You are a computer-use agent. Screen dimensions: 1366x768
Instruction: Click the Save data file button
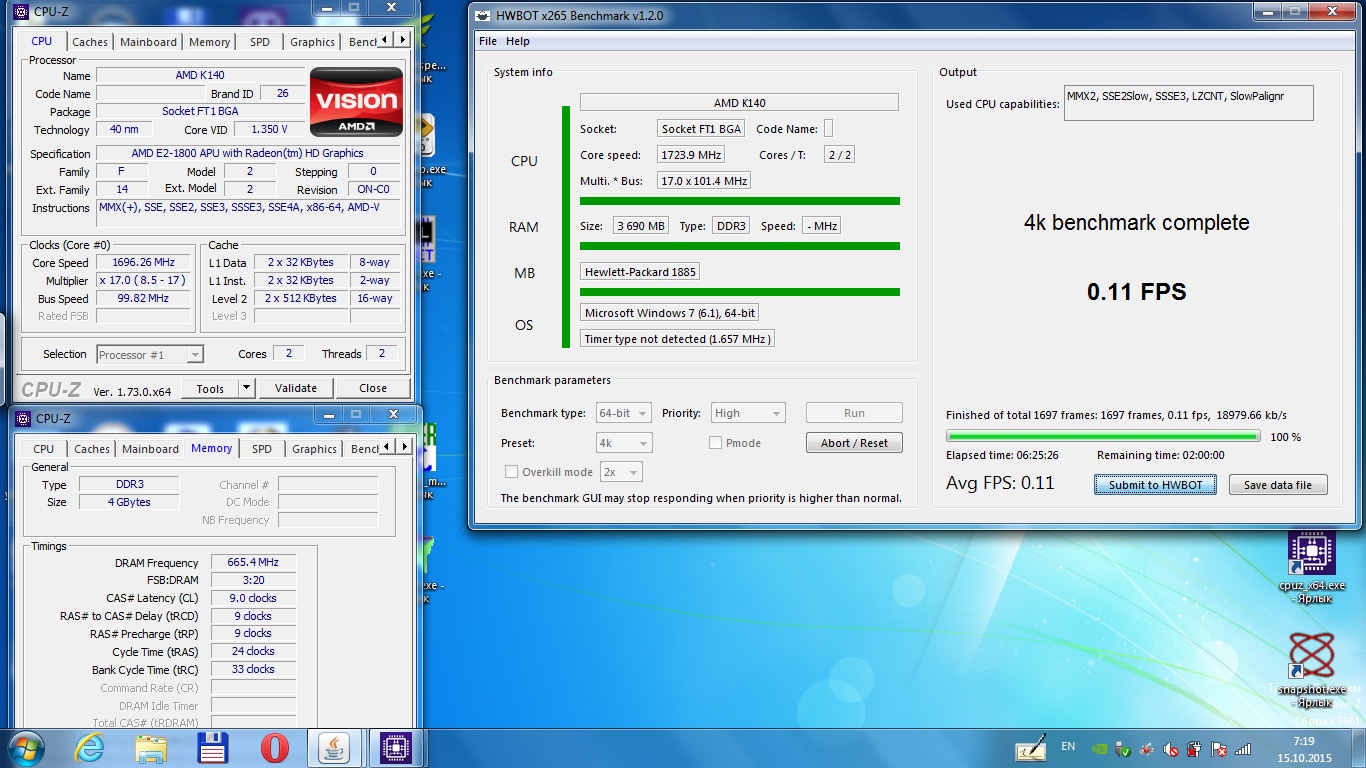tap(1278, 485)
